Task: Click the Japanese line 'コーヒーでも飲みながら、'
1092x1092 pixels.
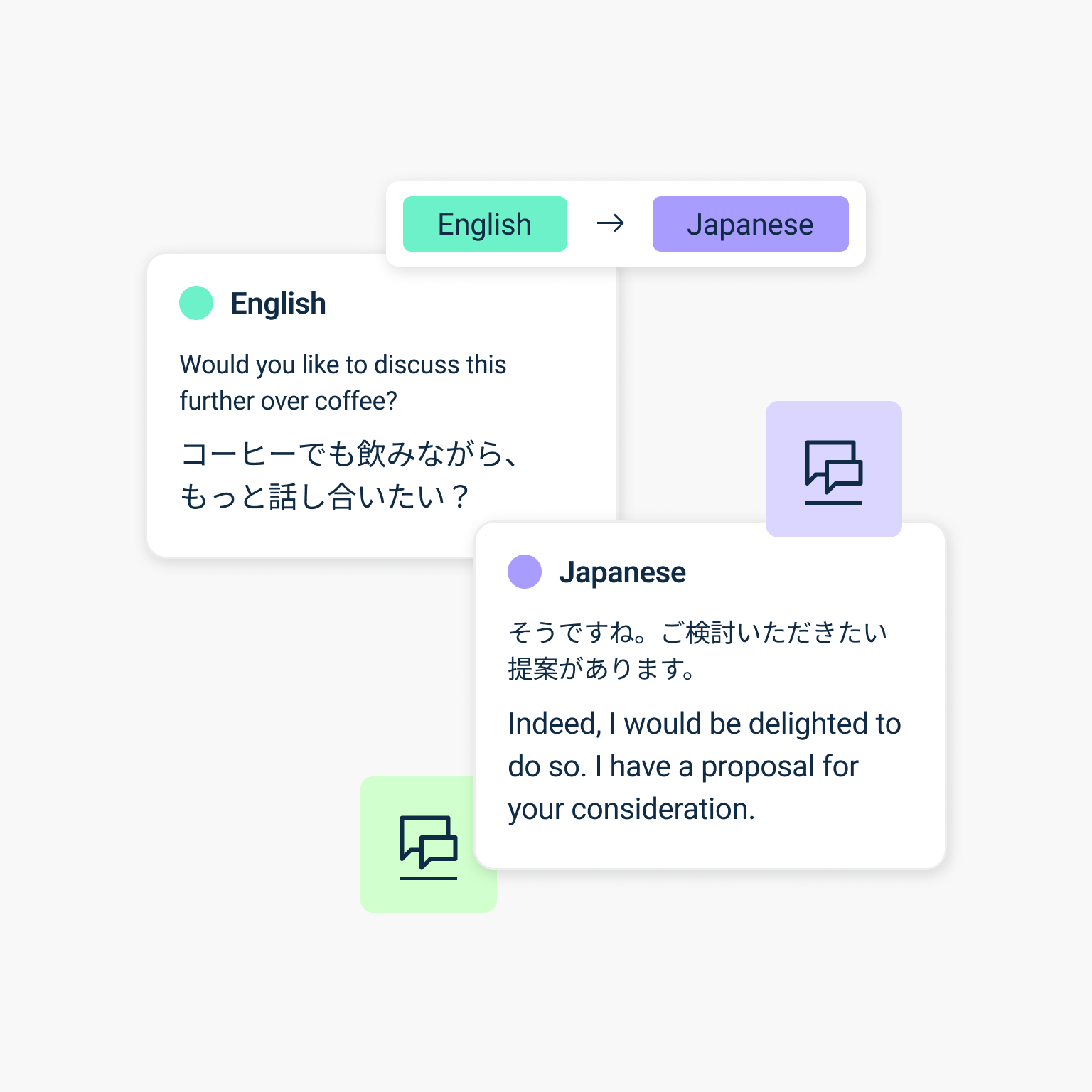Action: [x=350, y=454]
